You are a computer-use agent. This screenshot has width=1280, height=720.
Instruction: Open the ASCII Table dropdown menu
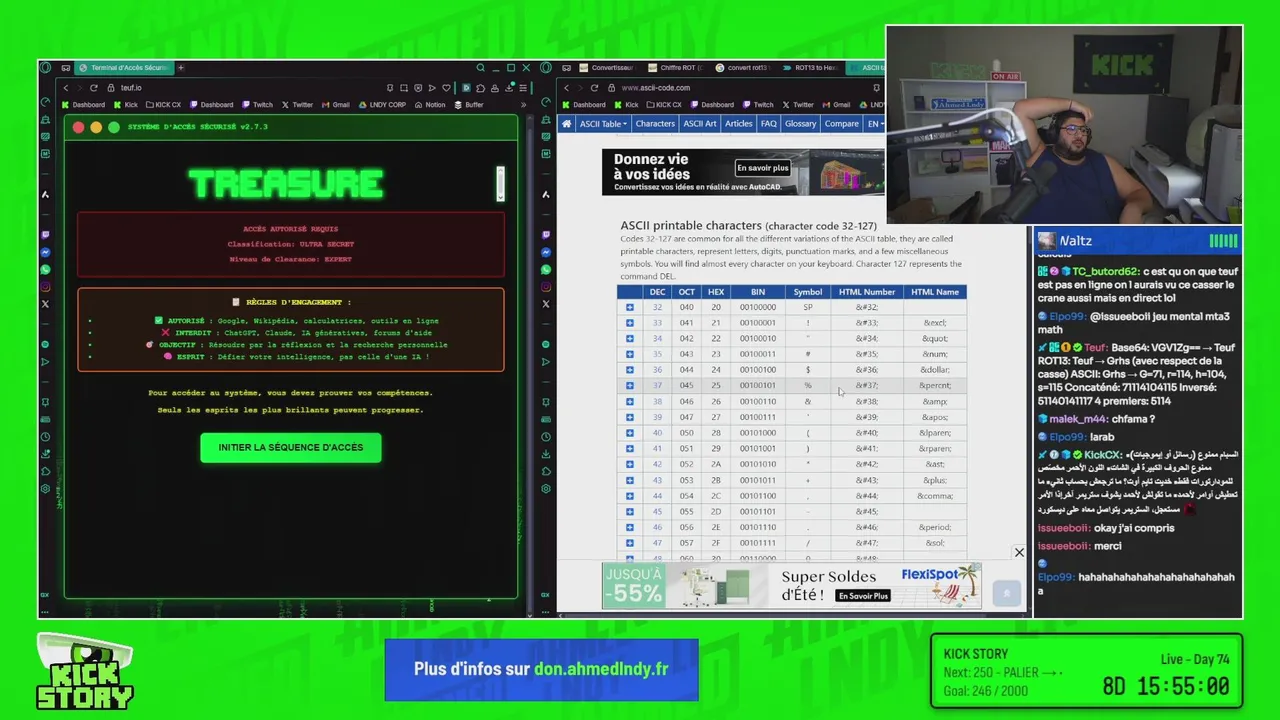[x=603, y=124]
